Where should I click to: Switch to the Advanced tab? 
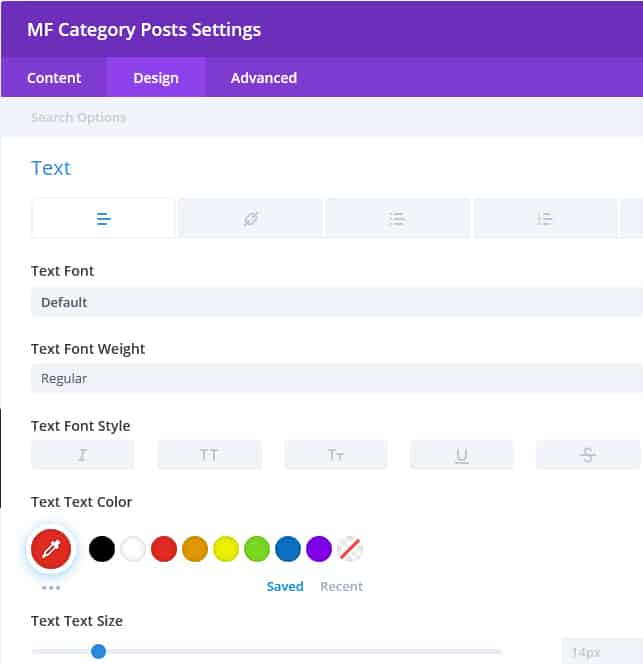pos(263,78)
